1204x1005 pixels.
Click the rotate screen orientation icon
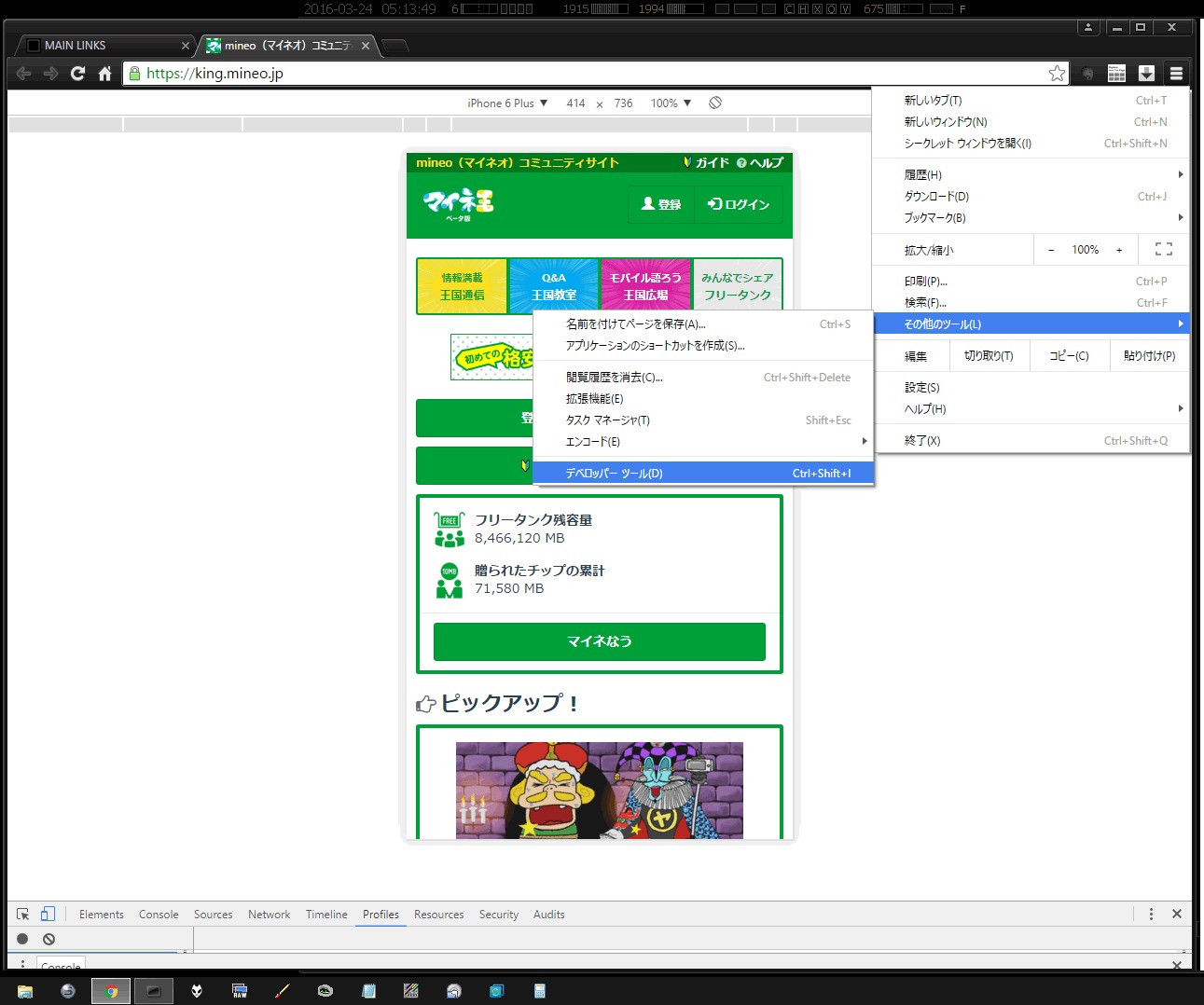point(715,103)
